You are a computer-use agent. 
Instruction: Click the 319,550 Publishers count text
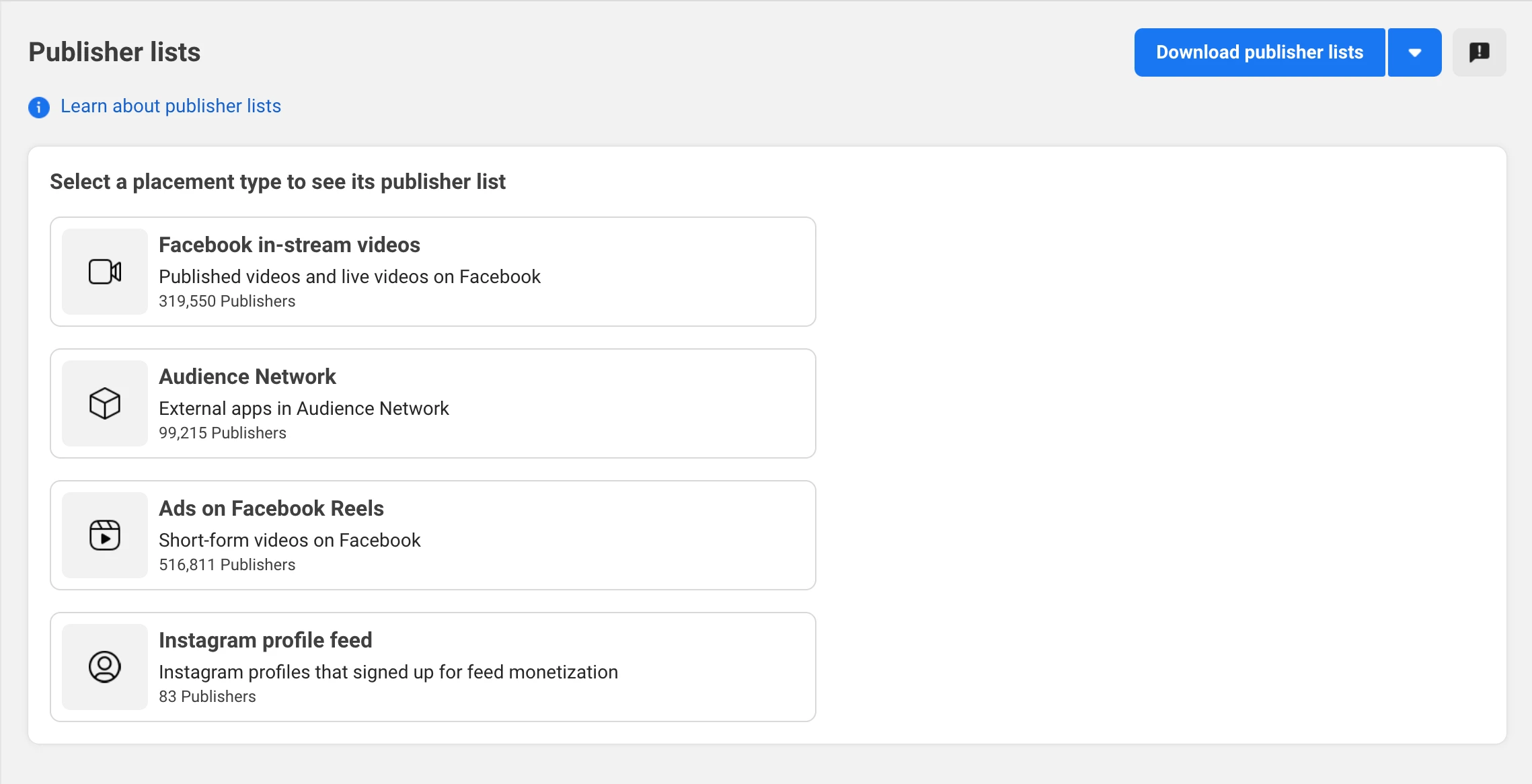[227, 301]
